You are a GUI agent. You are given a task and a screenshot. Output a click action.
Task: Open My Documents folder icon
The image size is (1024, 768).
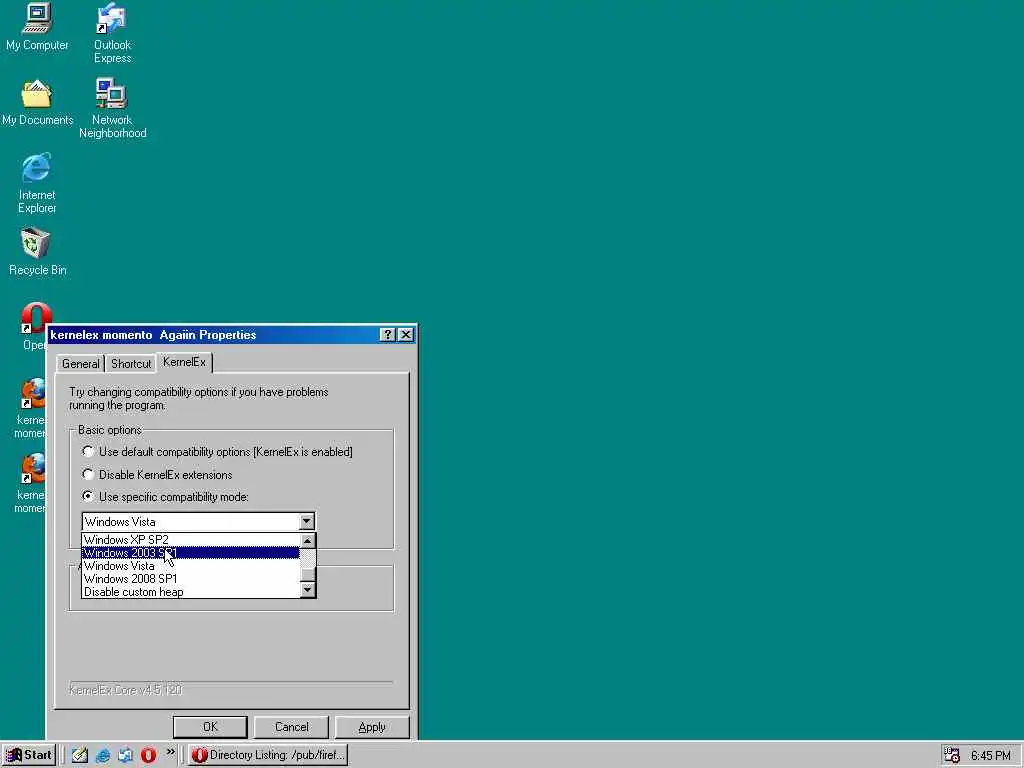[37, 103]
